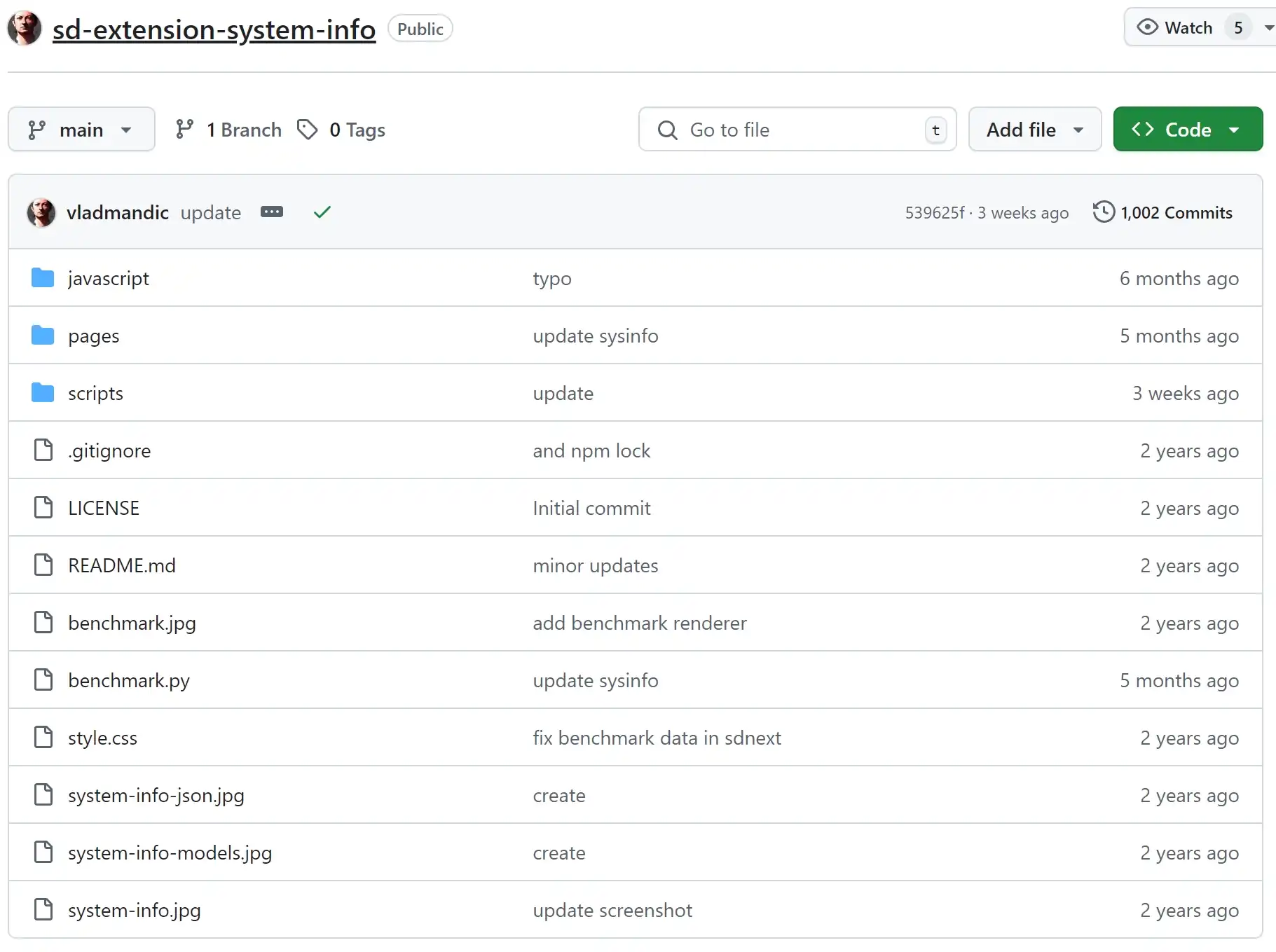The image size is (1276, 952).
Task: Open 'fix benchmark data in sdnext' commit
Action: (x=657, y=738)
